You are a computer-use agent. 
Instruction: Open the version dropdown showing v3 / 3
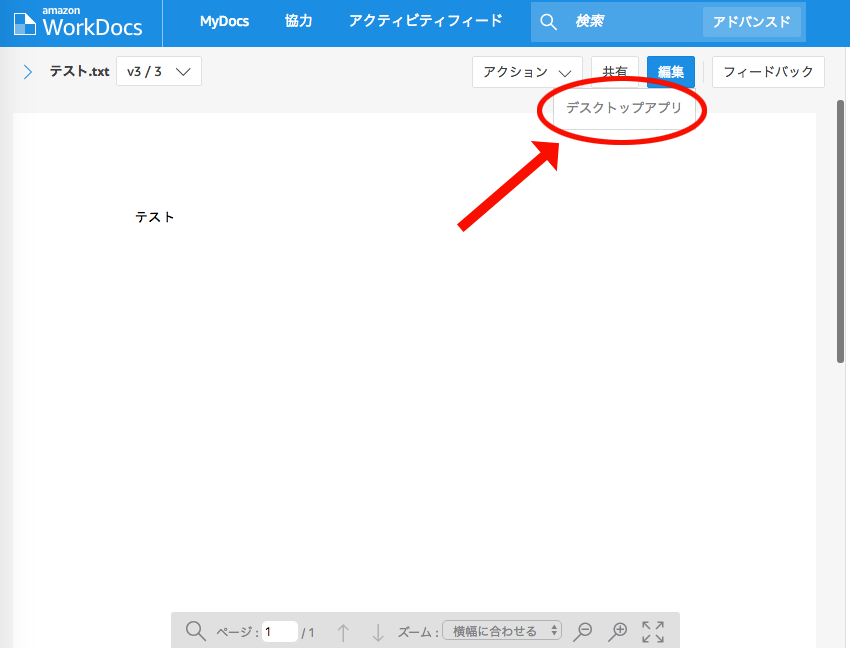(x=158, y=71)
